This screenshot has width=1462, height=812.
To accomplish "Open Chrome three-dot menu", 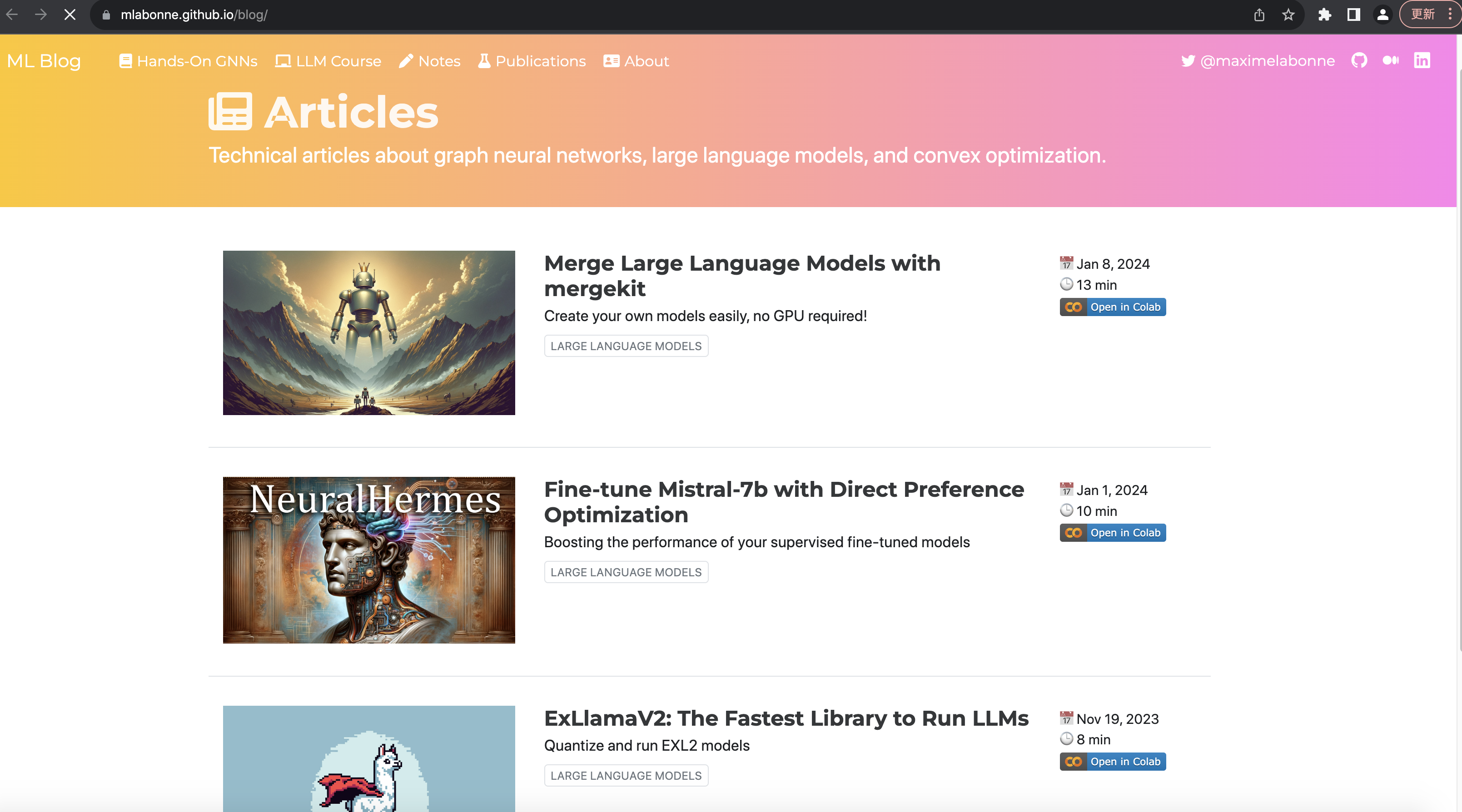I will pos(1450,15).
